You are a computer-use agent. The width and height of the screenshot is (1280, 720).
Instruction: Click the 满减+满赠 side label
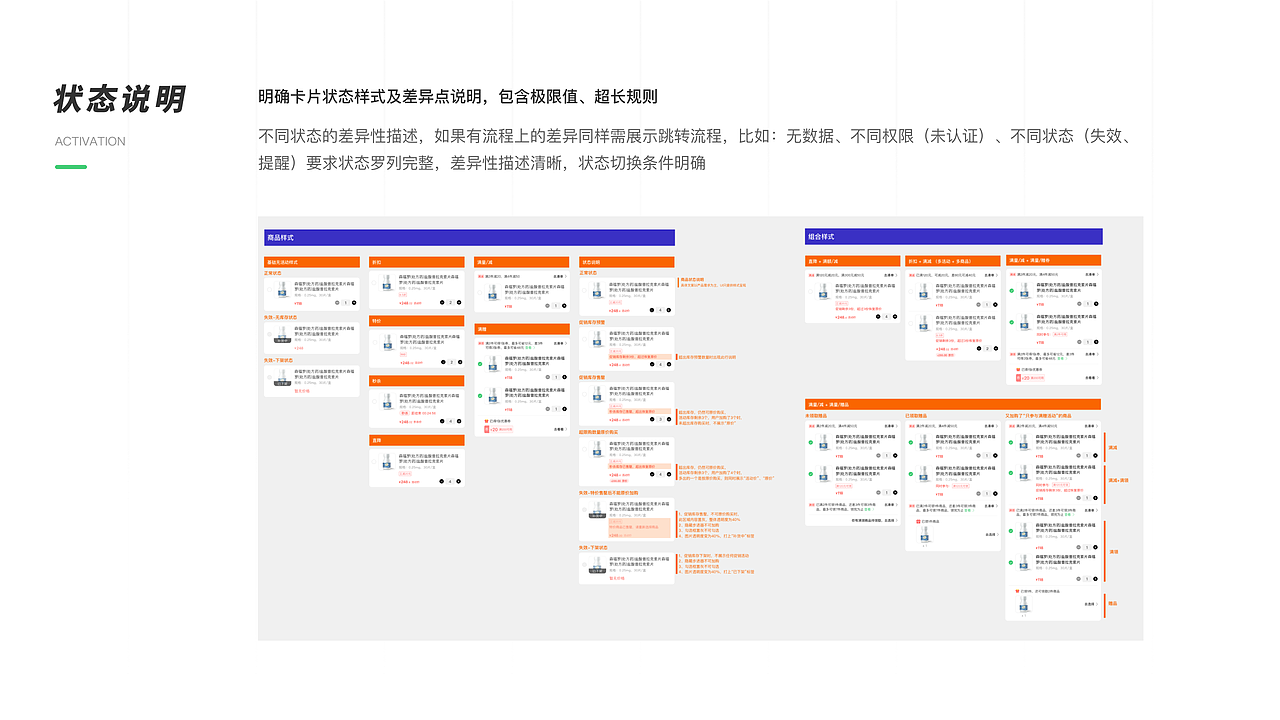[x=1119, y=480]
